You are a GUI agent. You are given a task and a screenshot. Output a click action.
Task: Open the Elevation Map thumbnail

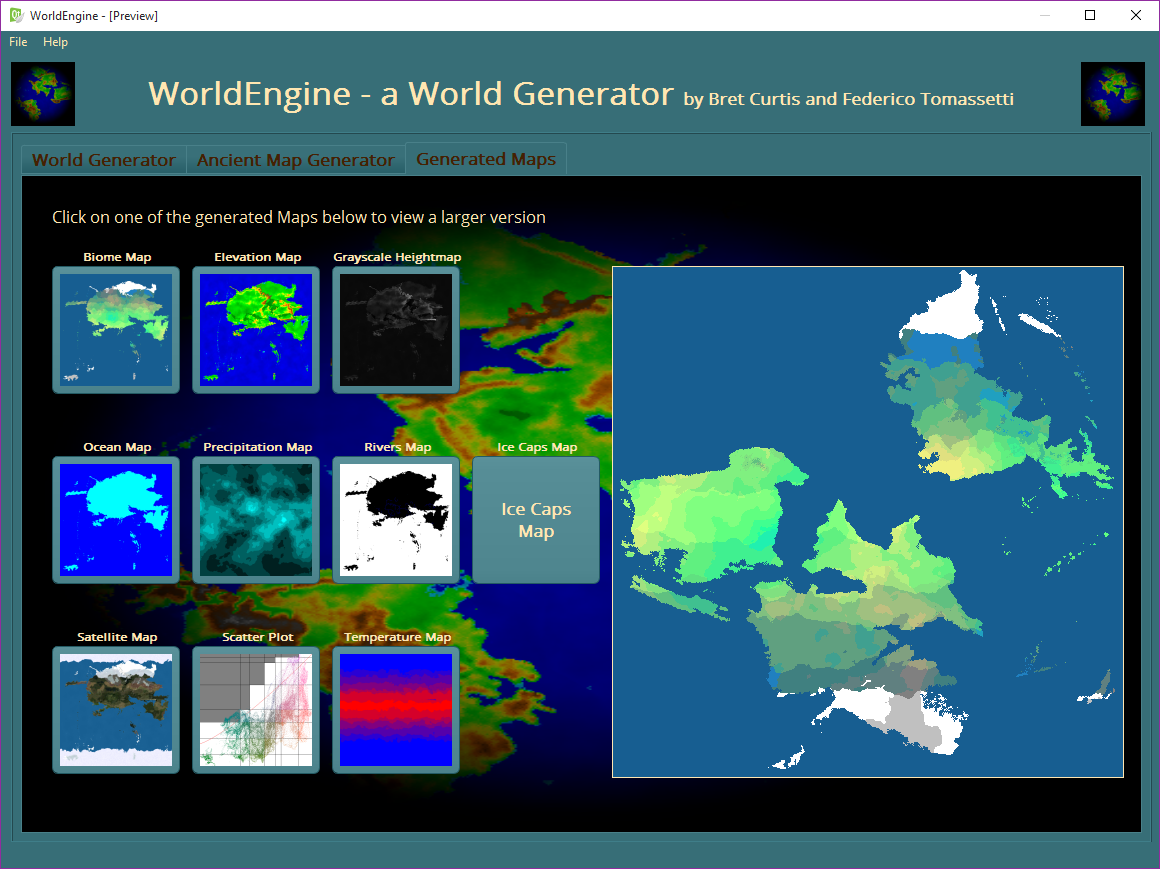[256, 330]
